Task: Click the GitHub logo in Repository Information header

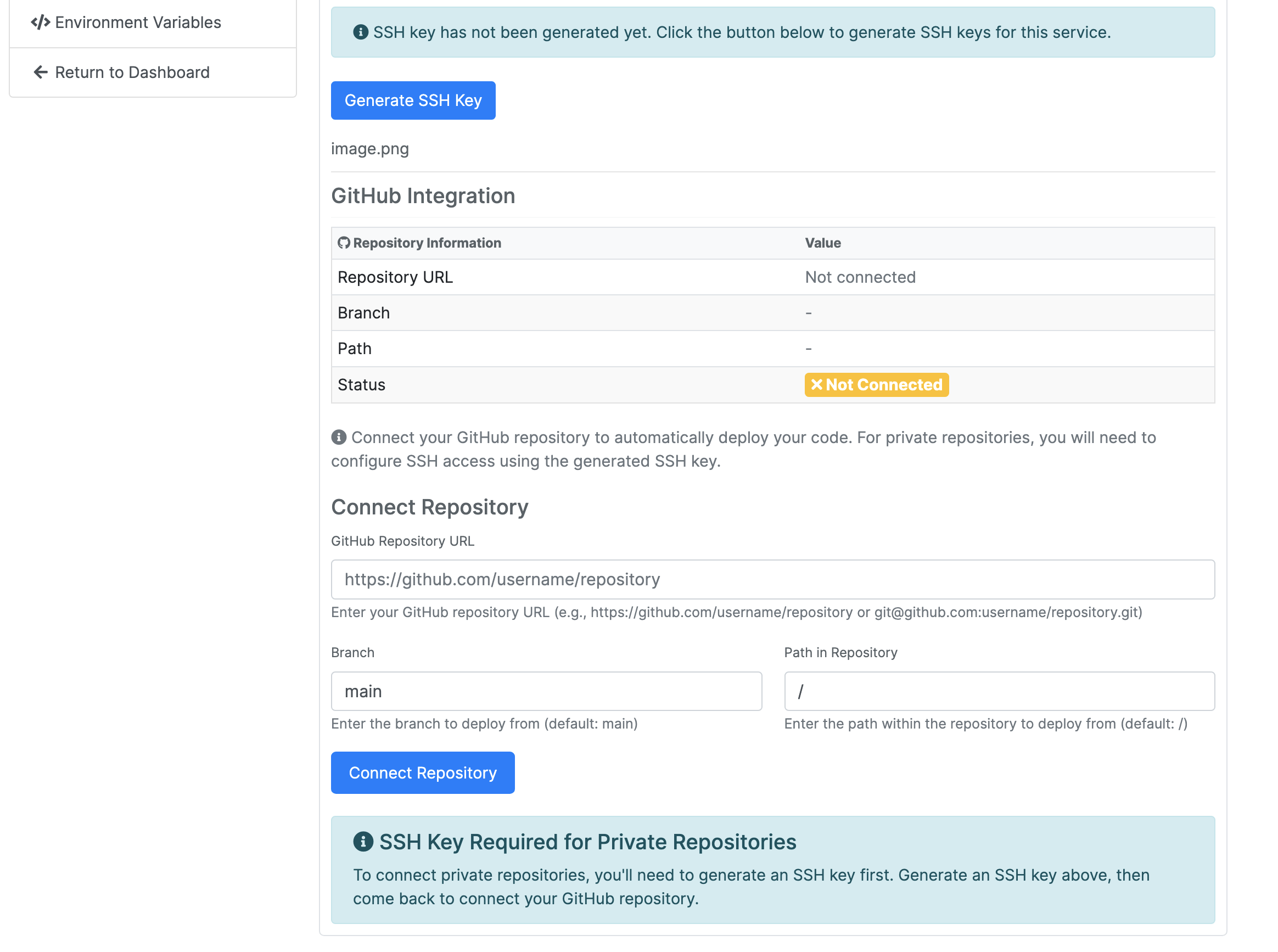Action: (344, 243)
